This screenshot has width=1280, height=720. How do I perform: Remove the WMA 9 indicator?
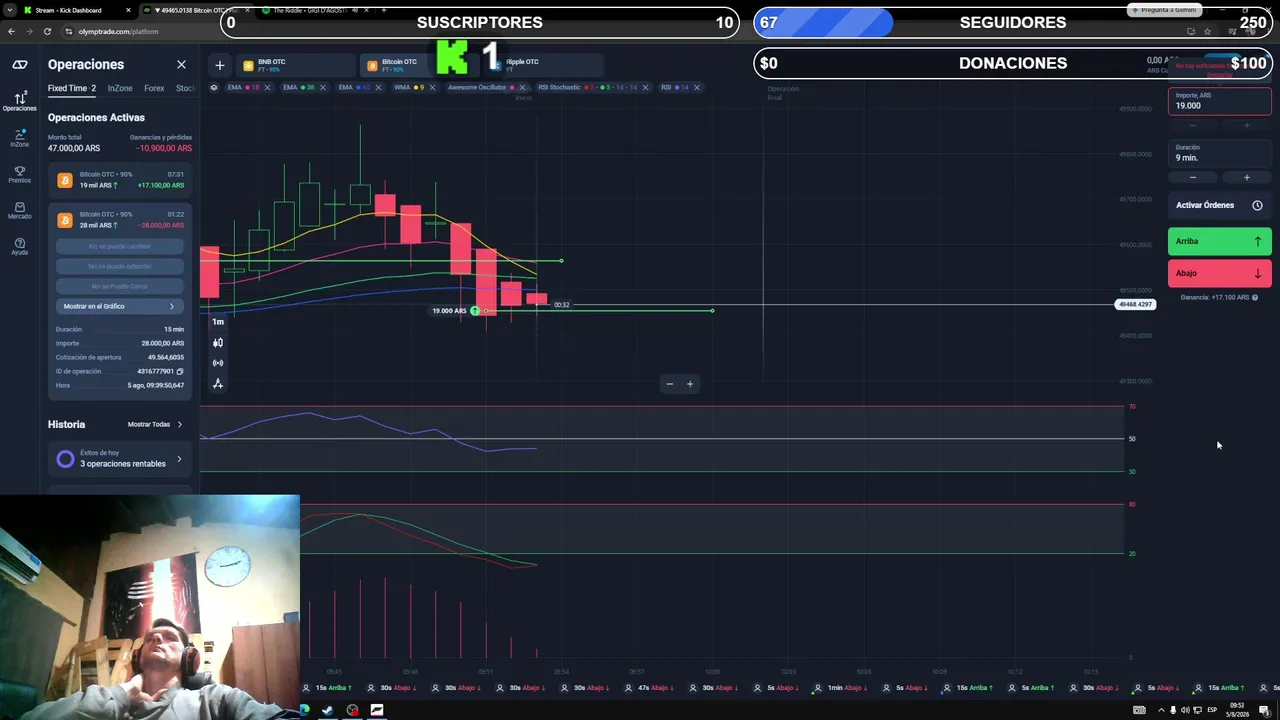pyautogui.click(x=432, y=87)
